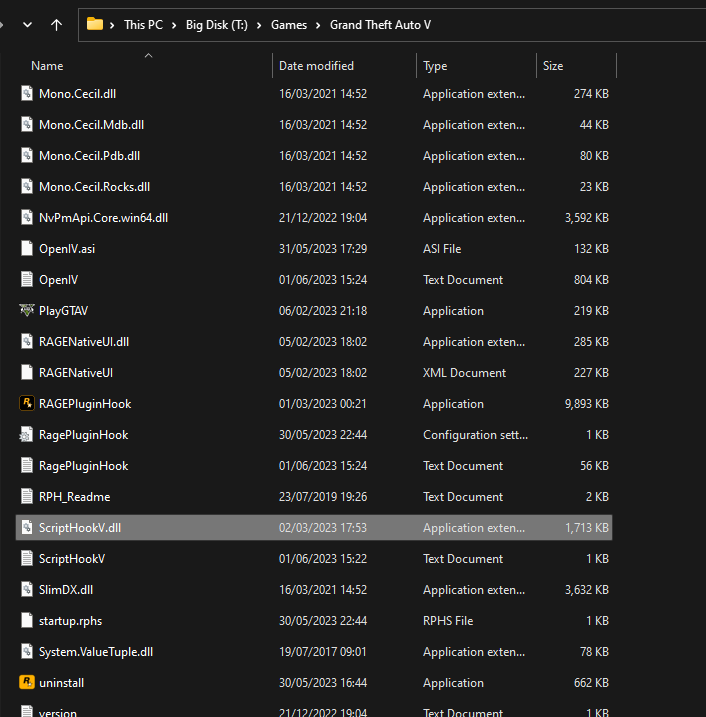Click the RAGENativeUI XML document icon

point(27,373)
